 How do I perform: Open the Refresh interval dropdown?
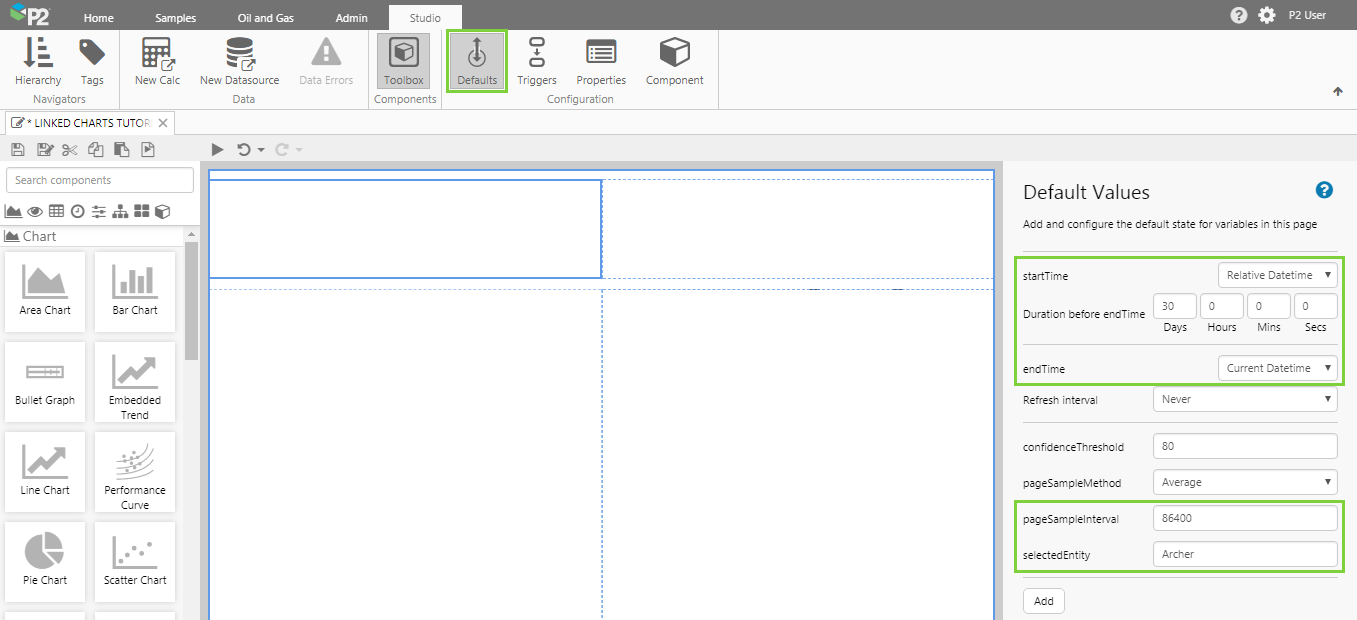click(x=1244, y=399)
